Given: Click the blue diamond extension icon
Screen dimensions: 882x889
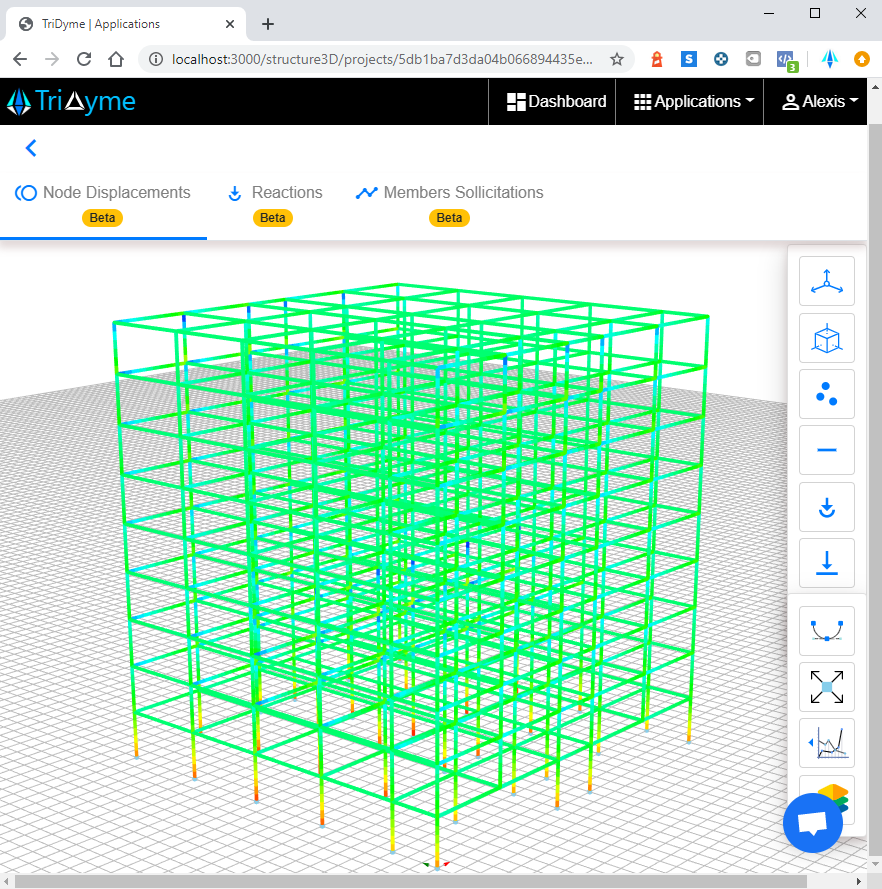Looking at the screenshot, I should pyautogui.click(x=830, y=59).
